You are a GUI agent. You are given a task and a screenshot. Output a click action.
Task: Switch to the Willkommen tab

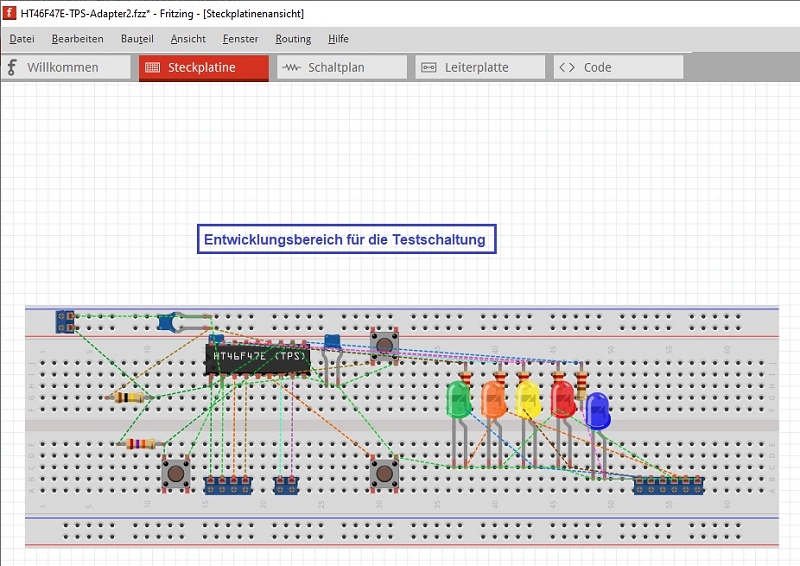[x=66, y=67]
